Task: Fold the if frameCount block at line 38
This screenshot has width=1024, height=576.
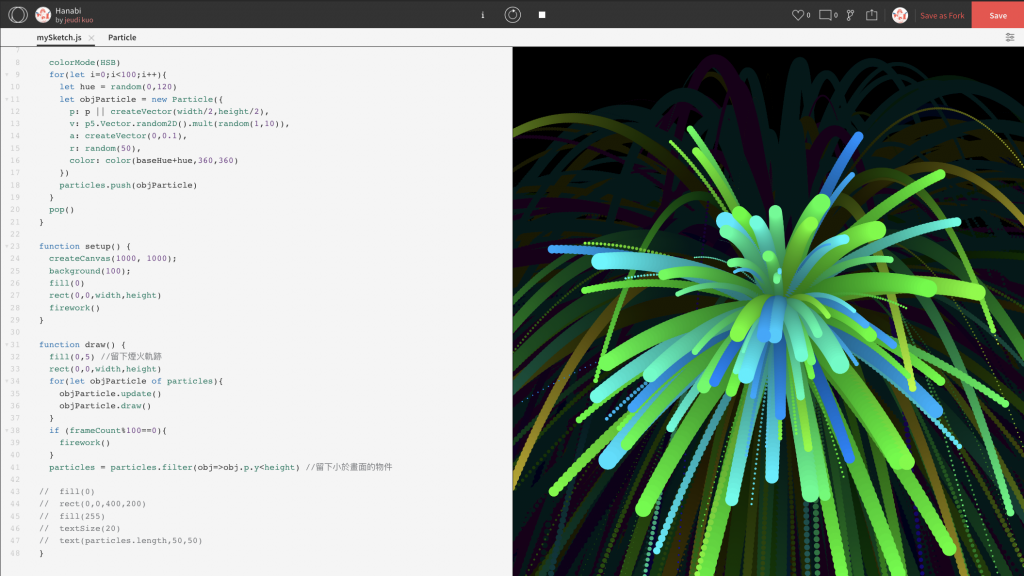Action: [7, 430]
